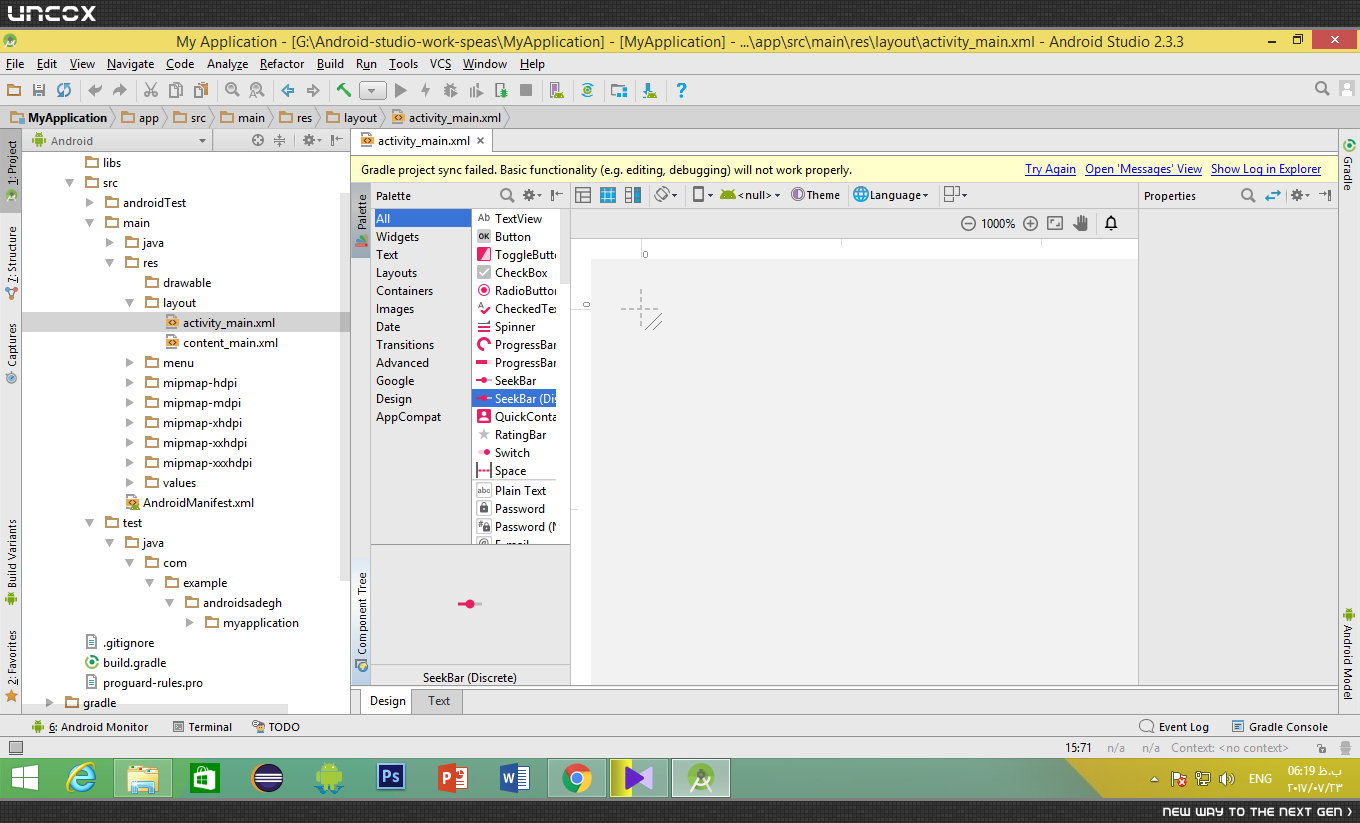Open the run configuration dropdown in toolbar
Image resolution: width=1360 pixels, height=823 pixels.
coord(372,90)
